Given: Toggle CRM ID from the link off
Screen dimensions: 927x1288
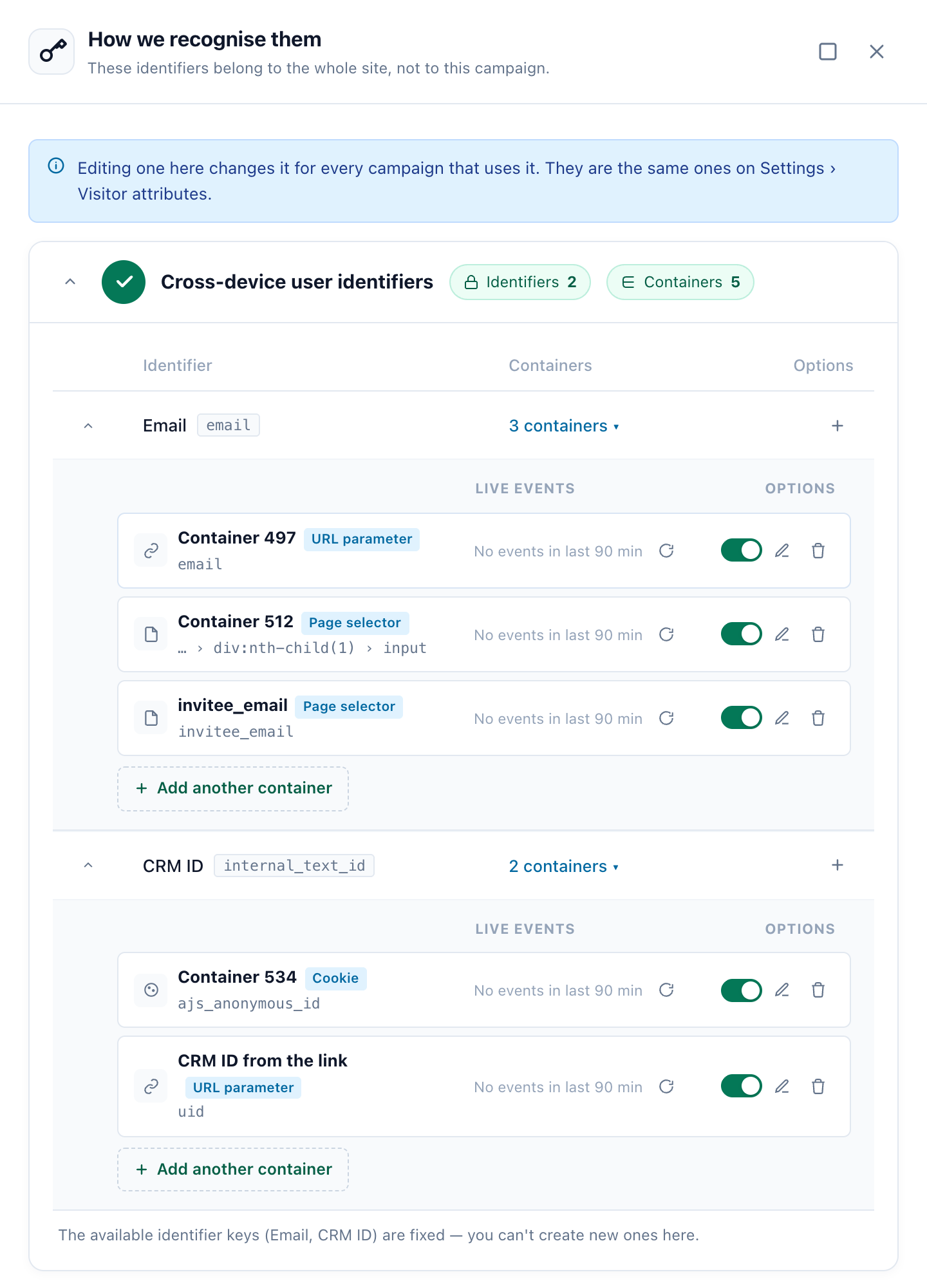Looking at the screenshot, I should point(742,1086).
